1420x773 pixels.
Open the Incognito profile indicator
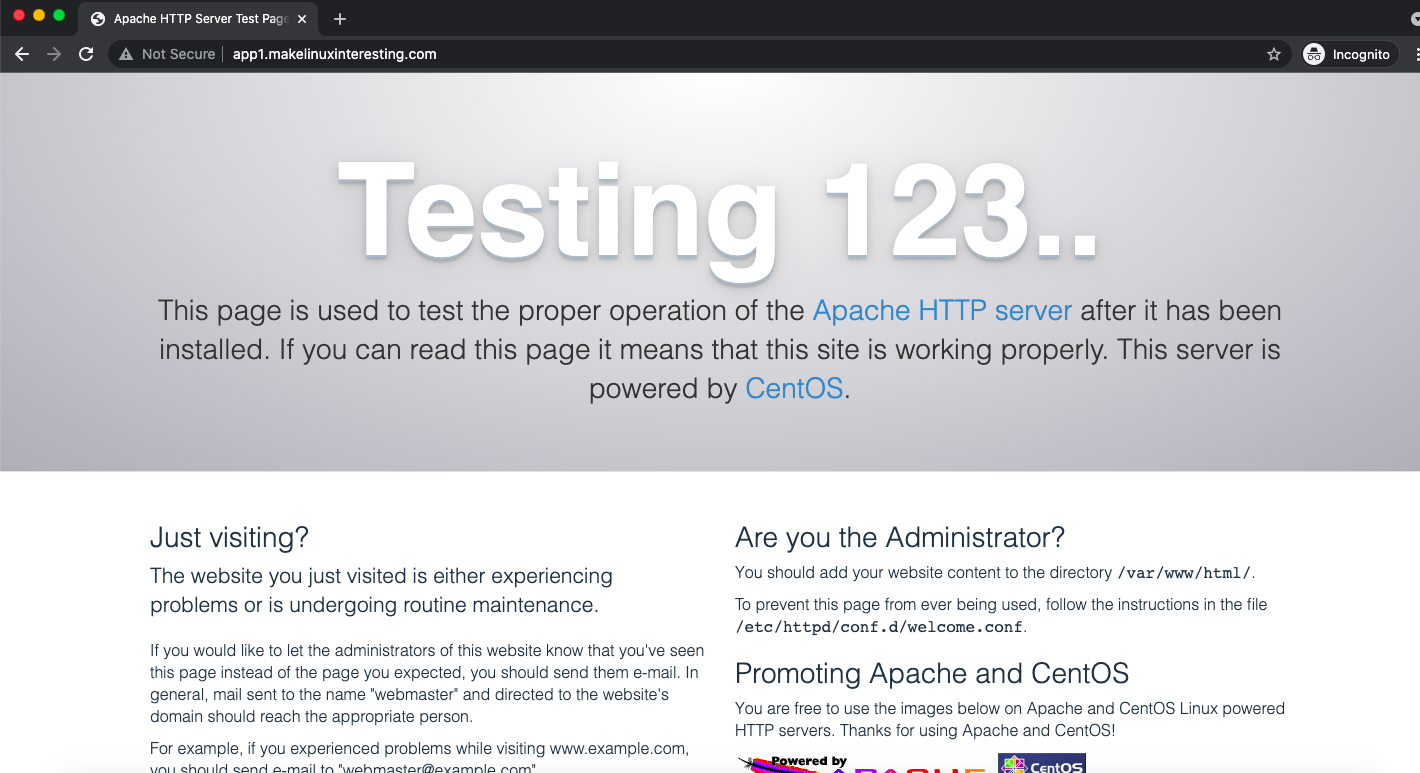pos(1348,54)
